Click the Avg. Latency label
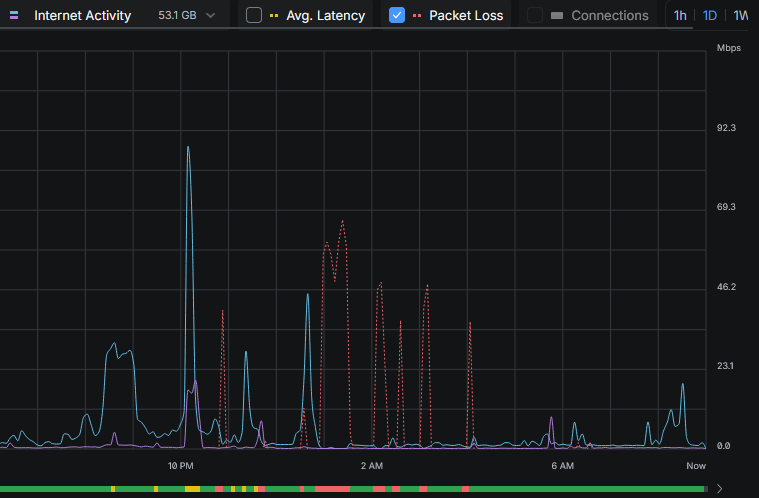Viewport: 759px width, 498px height. (326, 15)
